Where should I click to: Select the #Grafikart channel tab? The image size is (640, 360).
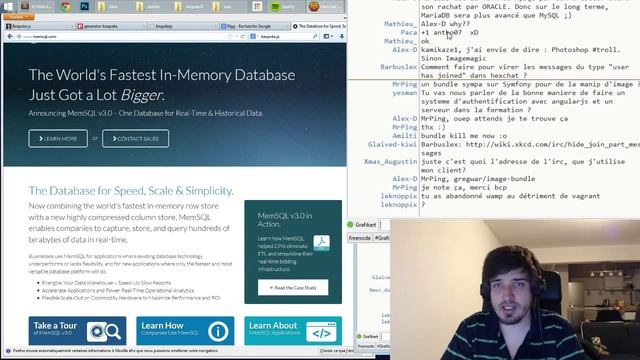pos(382,238)
